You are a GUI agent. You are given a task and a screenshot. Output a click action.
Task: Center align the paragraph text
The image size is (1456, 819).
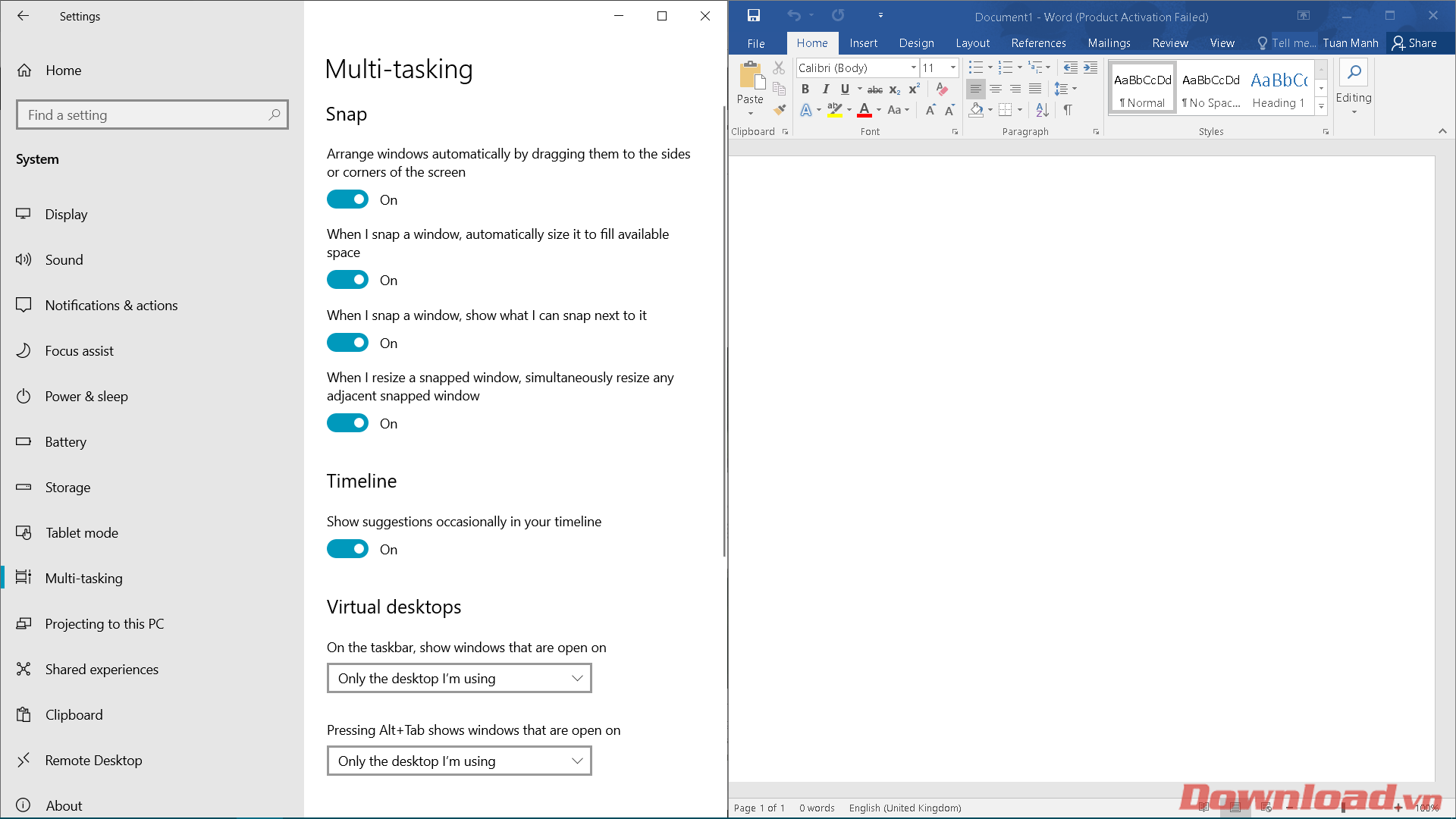pos(996,89)
